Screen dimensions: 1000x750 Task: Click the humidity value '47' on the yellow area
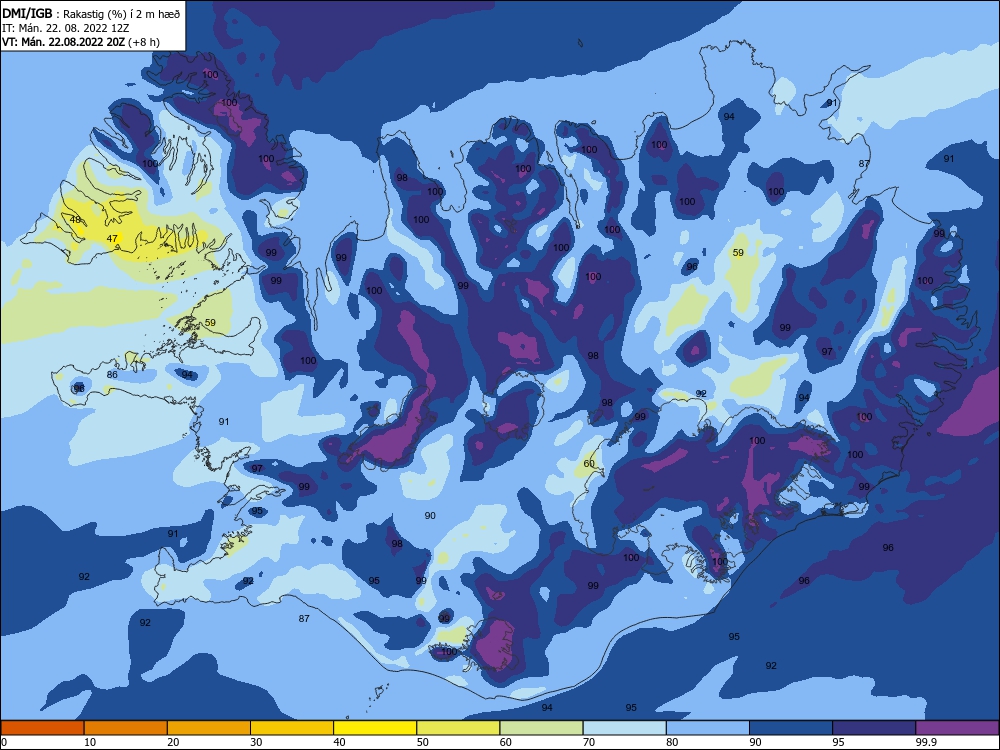[112, 239]
